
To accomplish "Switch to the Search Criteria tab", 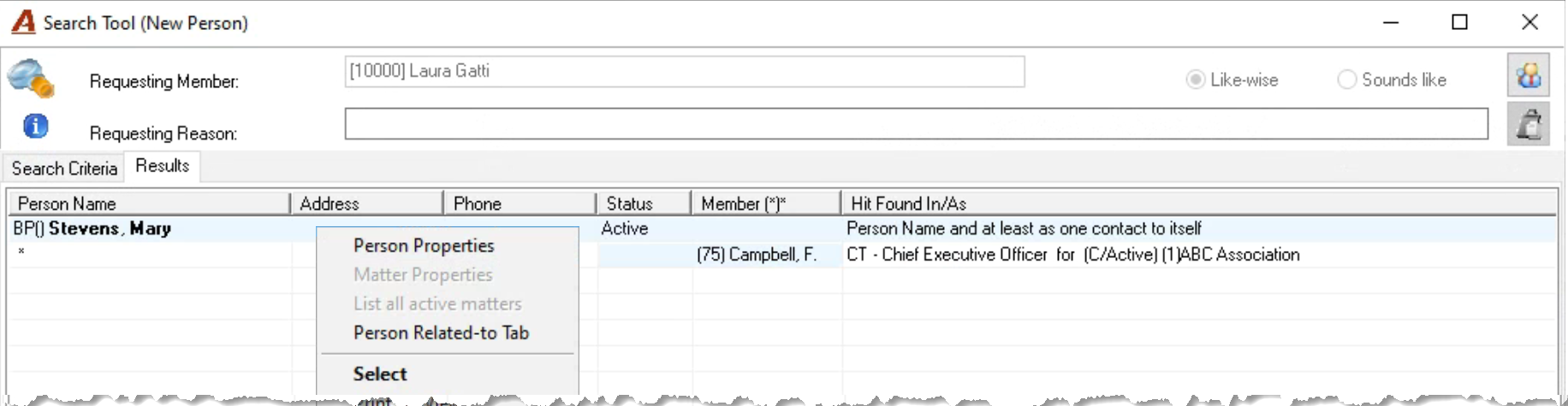I will [64, 168].
